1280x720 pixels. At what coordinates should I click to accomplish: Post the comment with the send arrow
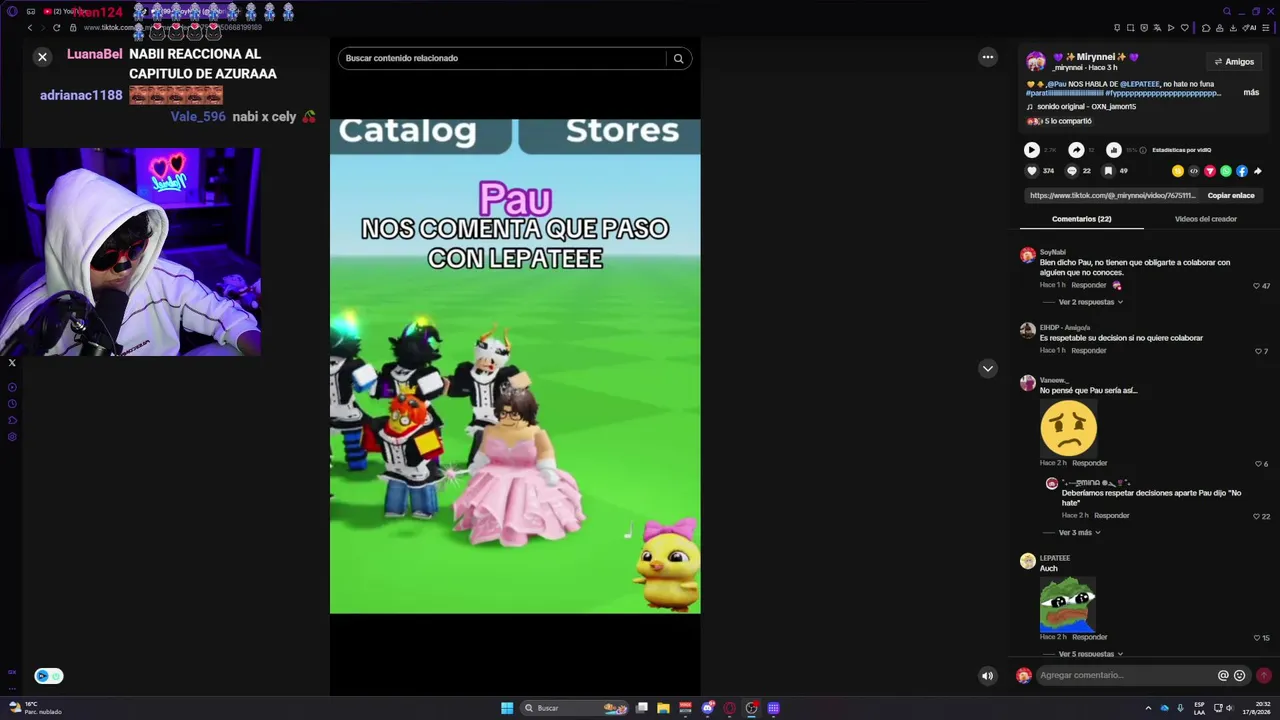[1264, 676]
